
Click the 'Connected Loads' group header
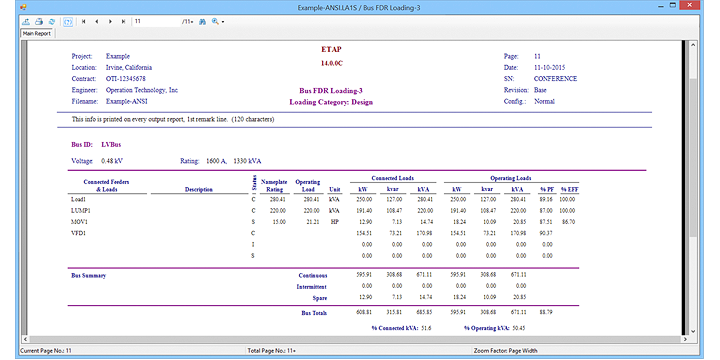(x=393, y=178)
